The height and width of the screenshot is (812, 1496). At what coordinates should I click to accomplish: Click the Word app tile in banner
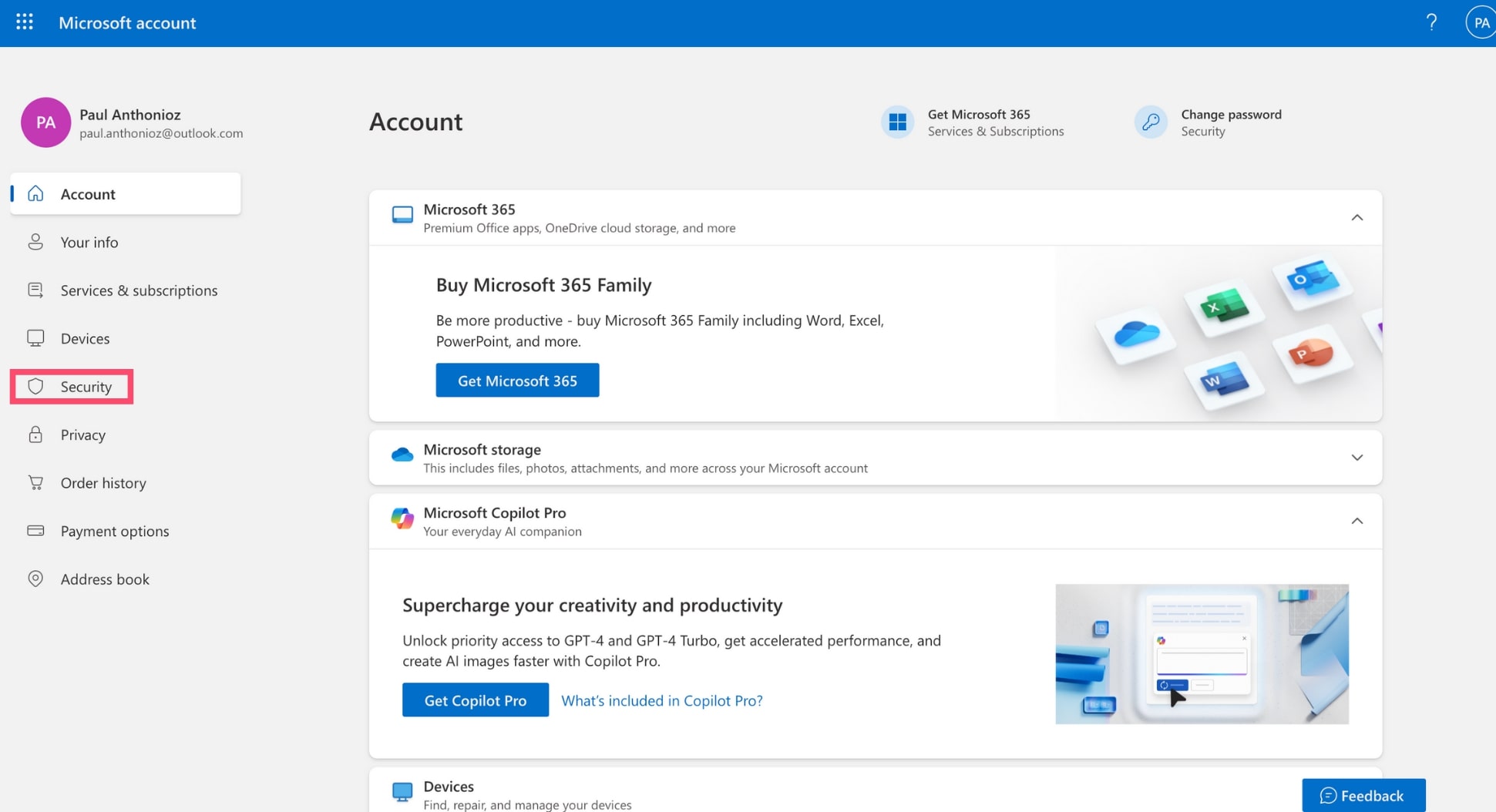coord(1223,381)
